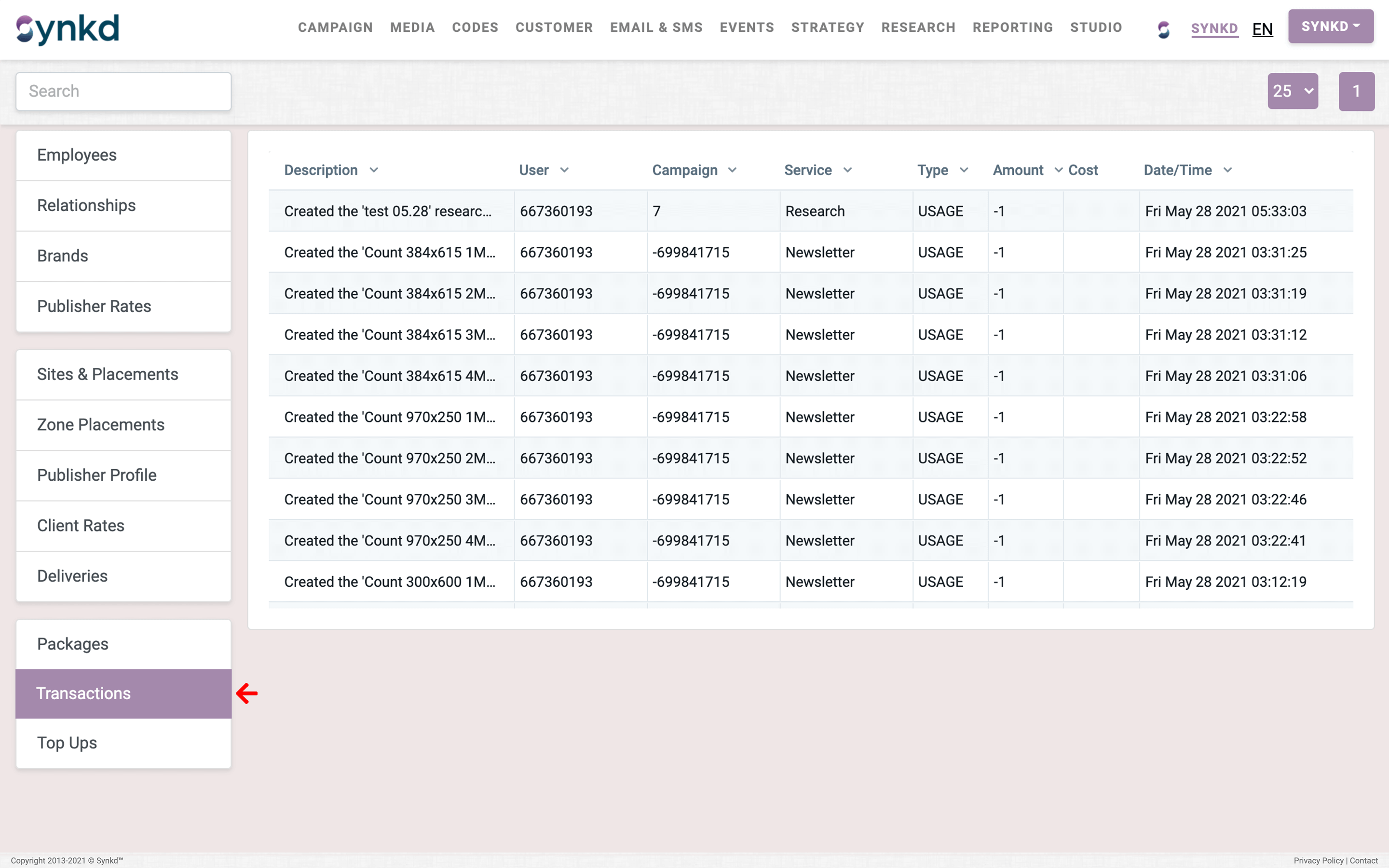Click the circular Synkd account avatar icon
The image size is (1389, 868).
[1163, 30]
